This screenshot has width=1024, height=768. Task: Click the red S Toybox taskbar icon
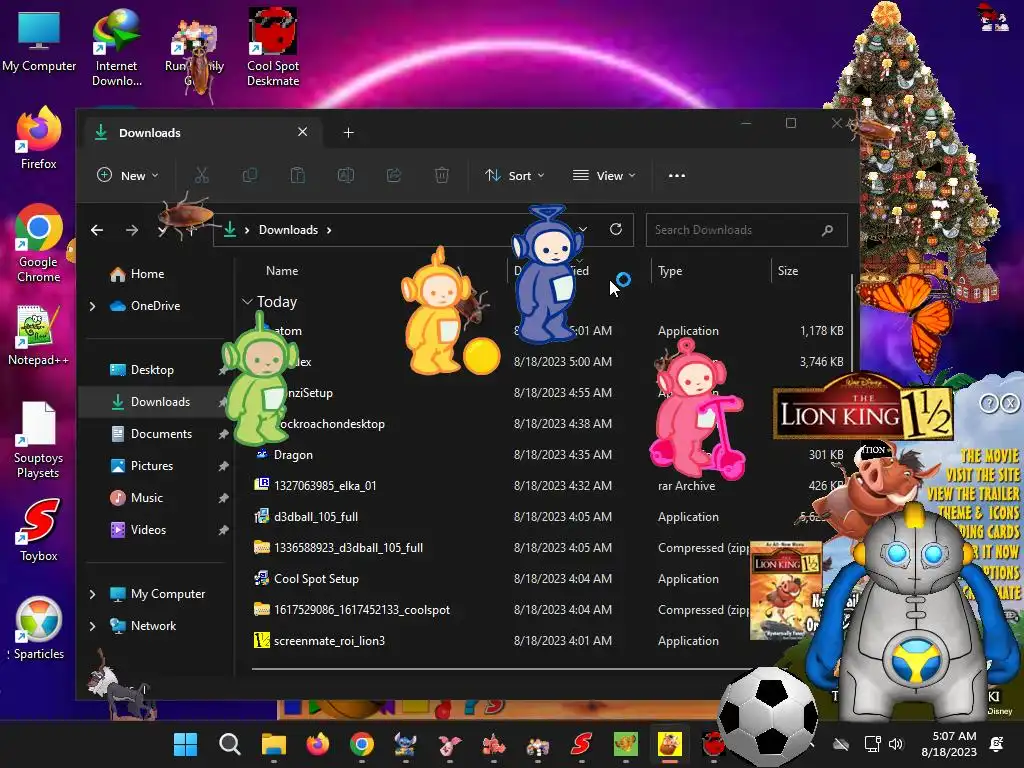click(x=581, y=744)
